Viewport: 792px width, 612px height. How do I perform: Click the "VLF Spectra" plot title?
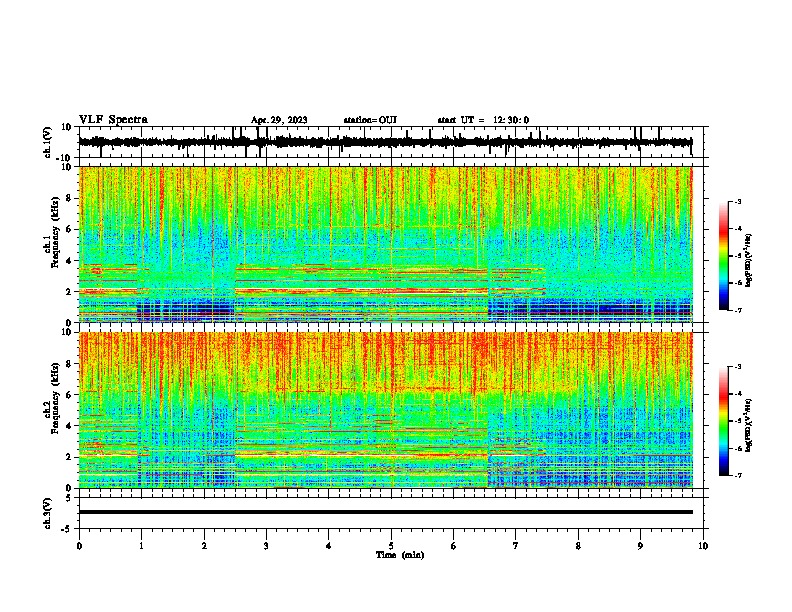click(113, 120)
